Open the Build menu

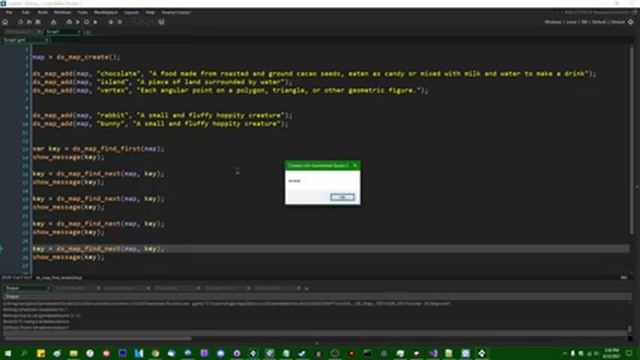pos(42,13)
